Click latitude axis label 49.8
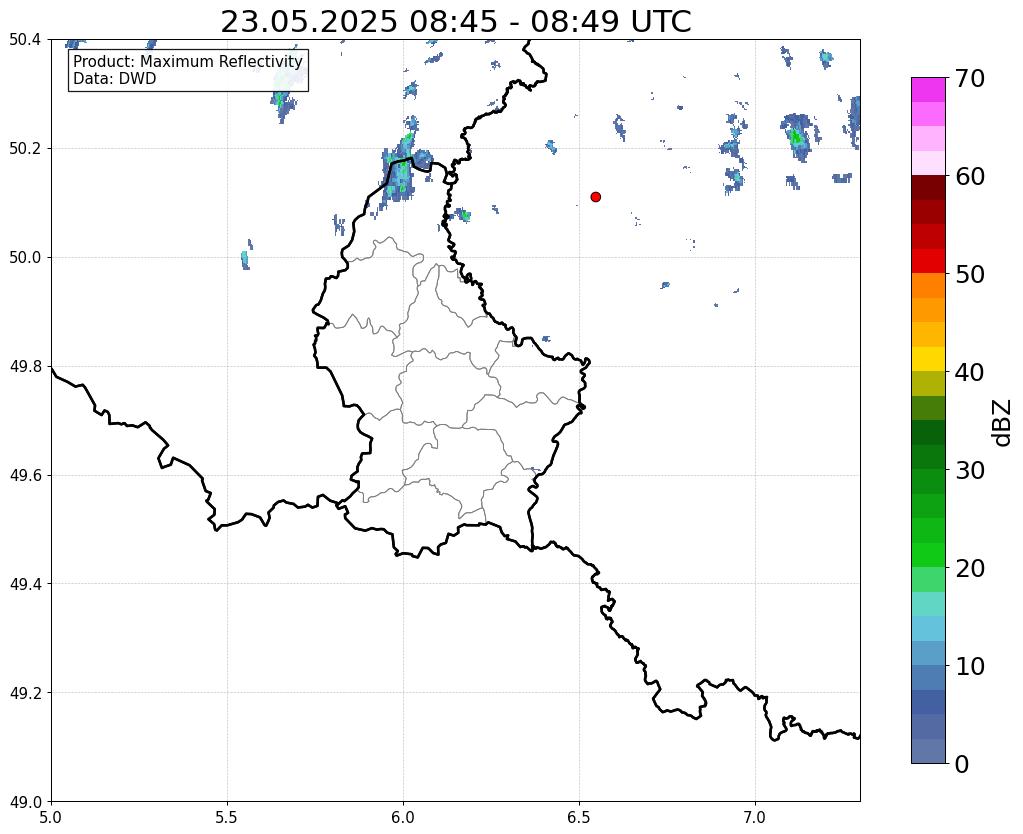Image resolution: width=1023 pixels, height=834 pixels. point(25,367)
